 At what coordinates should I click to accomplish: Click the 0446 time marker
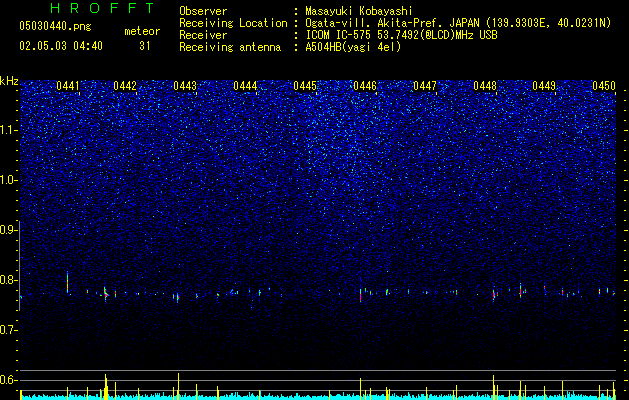pyautogui.click(x=365, y=86)
